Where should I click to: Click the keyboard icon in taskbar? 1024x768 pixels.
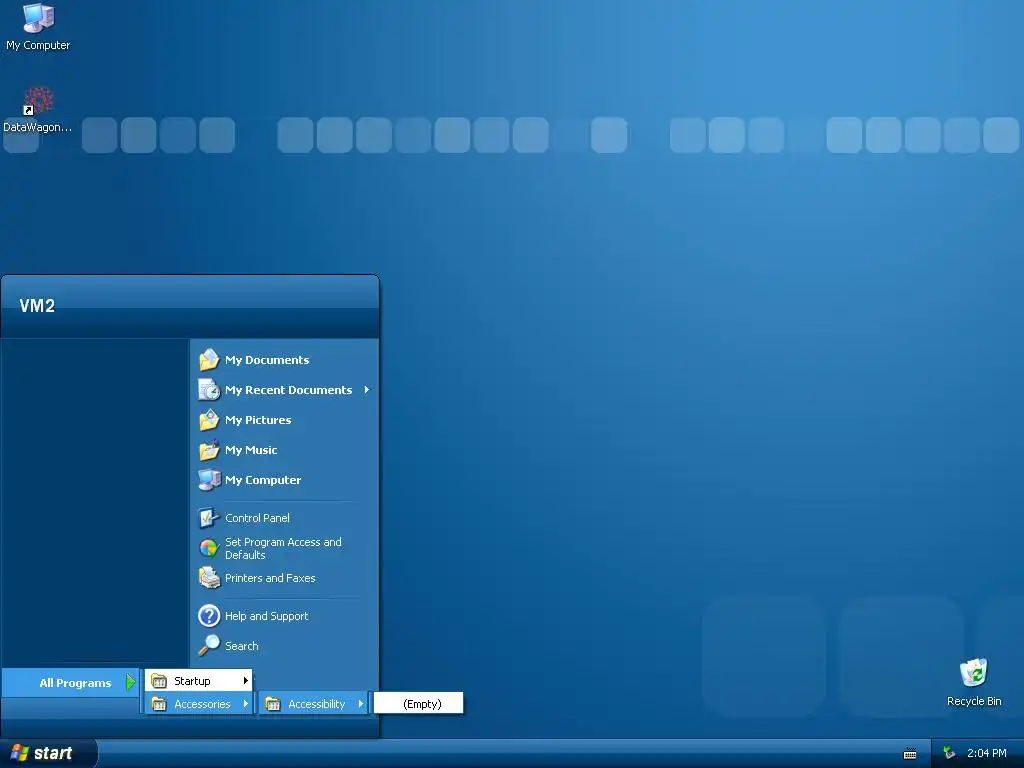[910, 754]
